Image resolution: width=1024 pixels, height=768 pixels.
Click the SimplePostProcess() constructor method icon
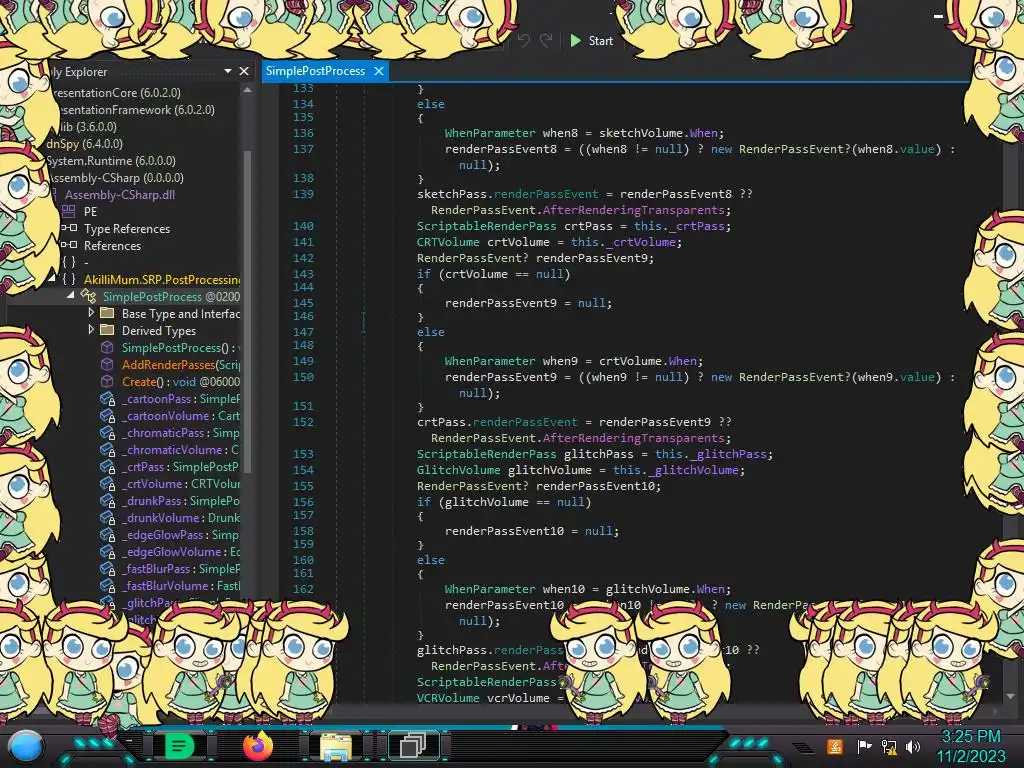click(107, 347)
